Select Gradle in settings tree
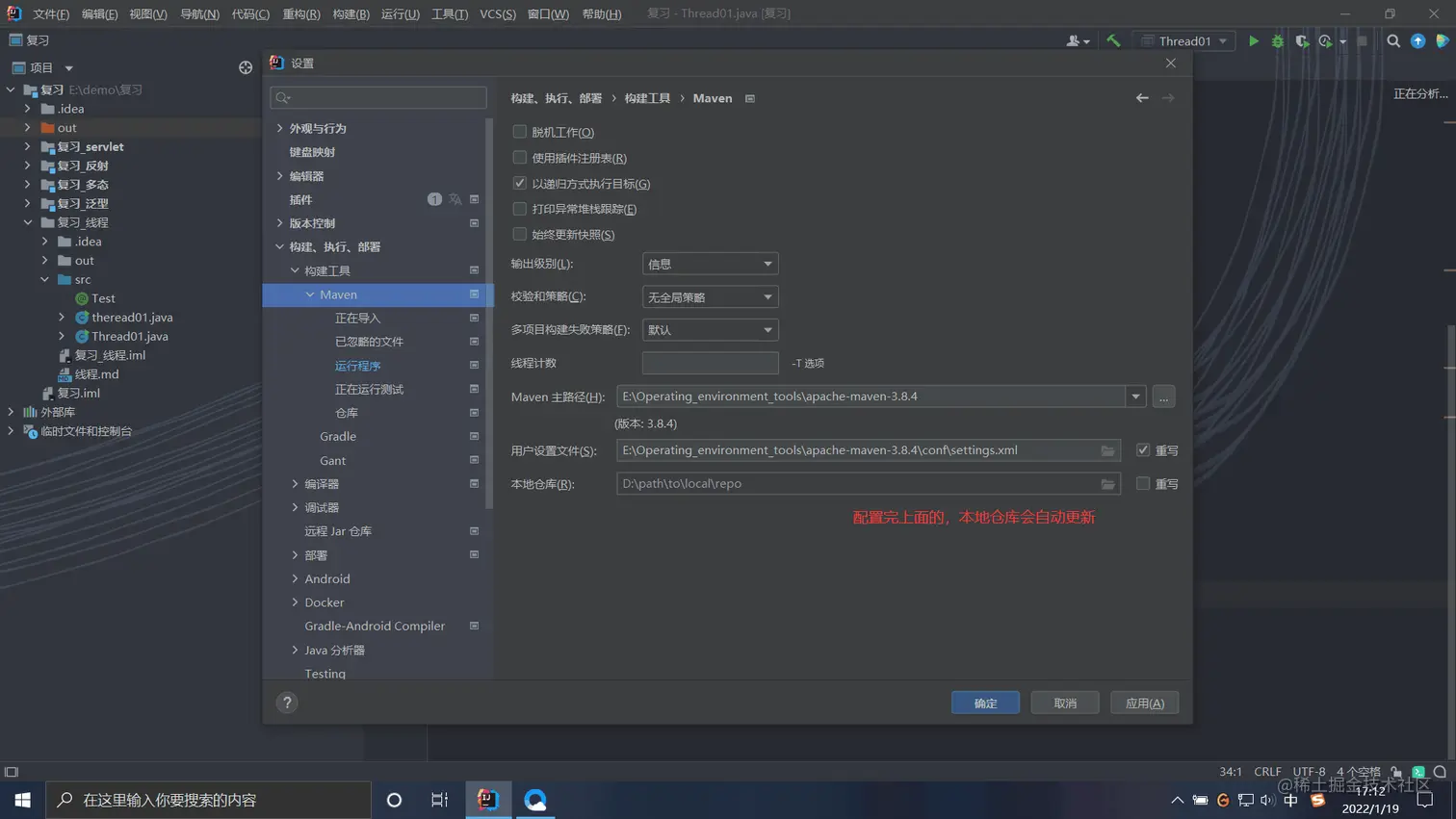1456x819 pixels. pos(338,437)
